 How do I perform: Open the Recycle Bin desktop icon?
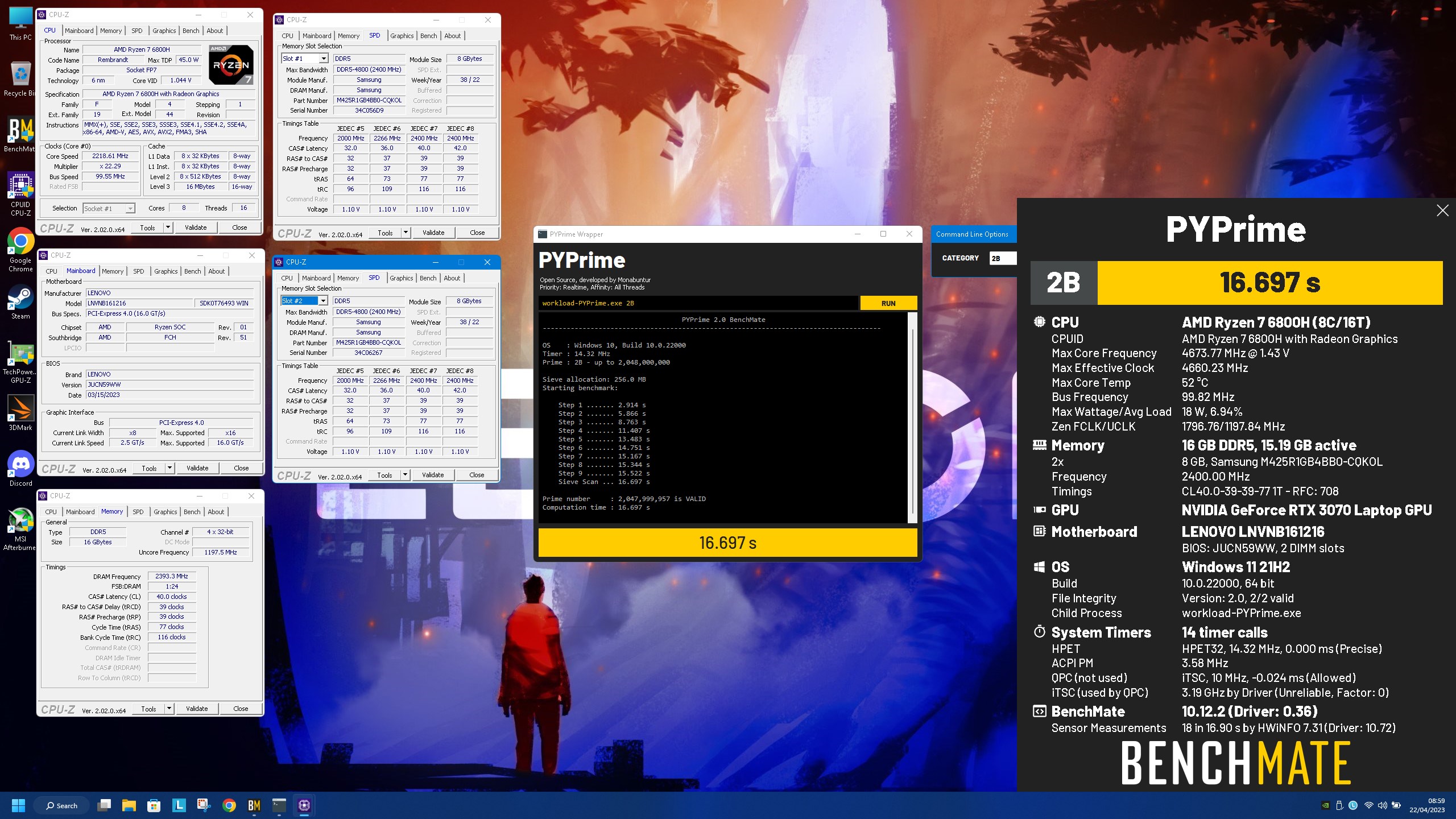point(20,78)
